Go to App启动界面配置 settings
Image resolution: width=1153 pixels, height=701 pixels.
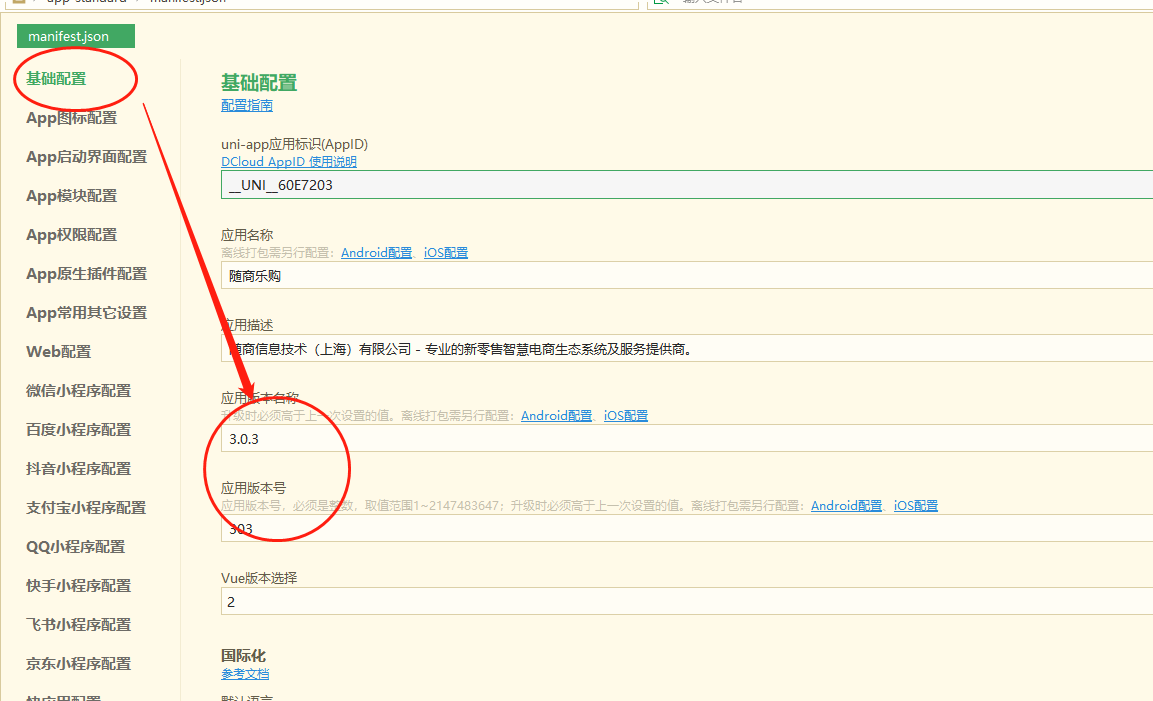(86, 157)
